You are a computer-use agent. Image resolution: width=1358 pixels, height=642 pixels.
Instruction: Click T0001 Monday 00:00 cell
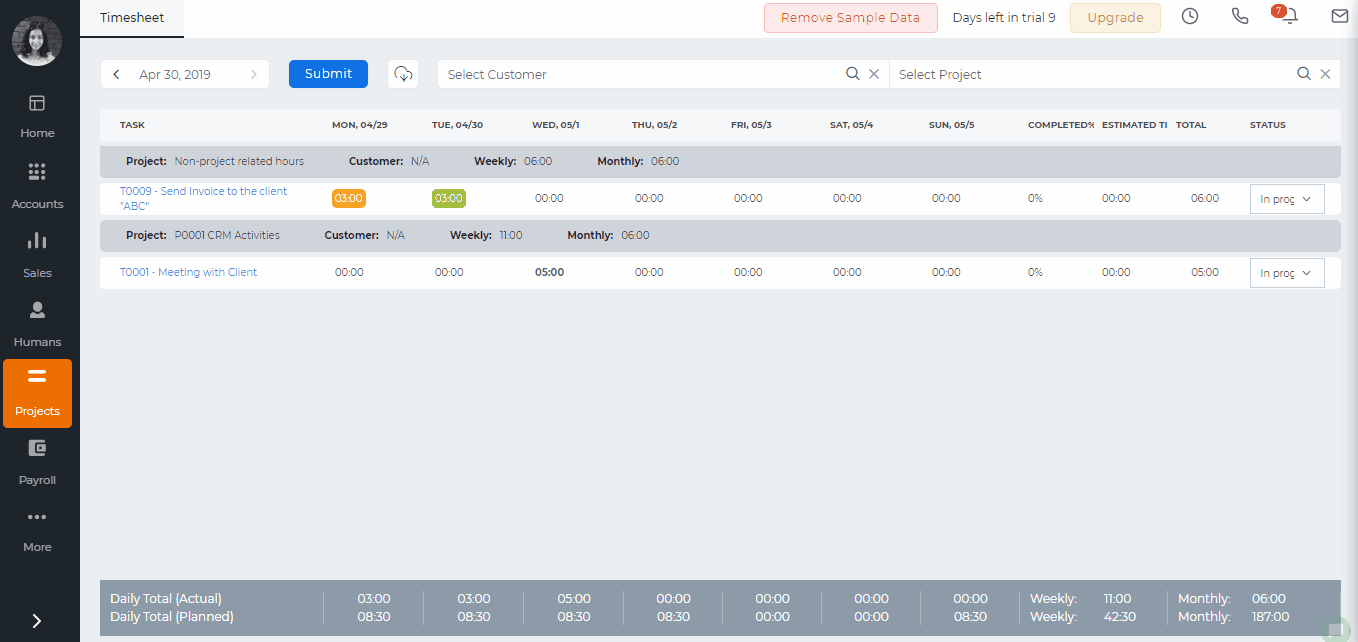pos(349,272)
